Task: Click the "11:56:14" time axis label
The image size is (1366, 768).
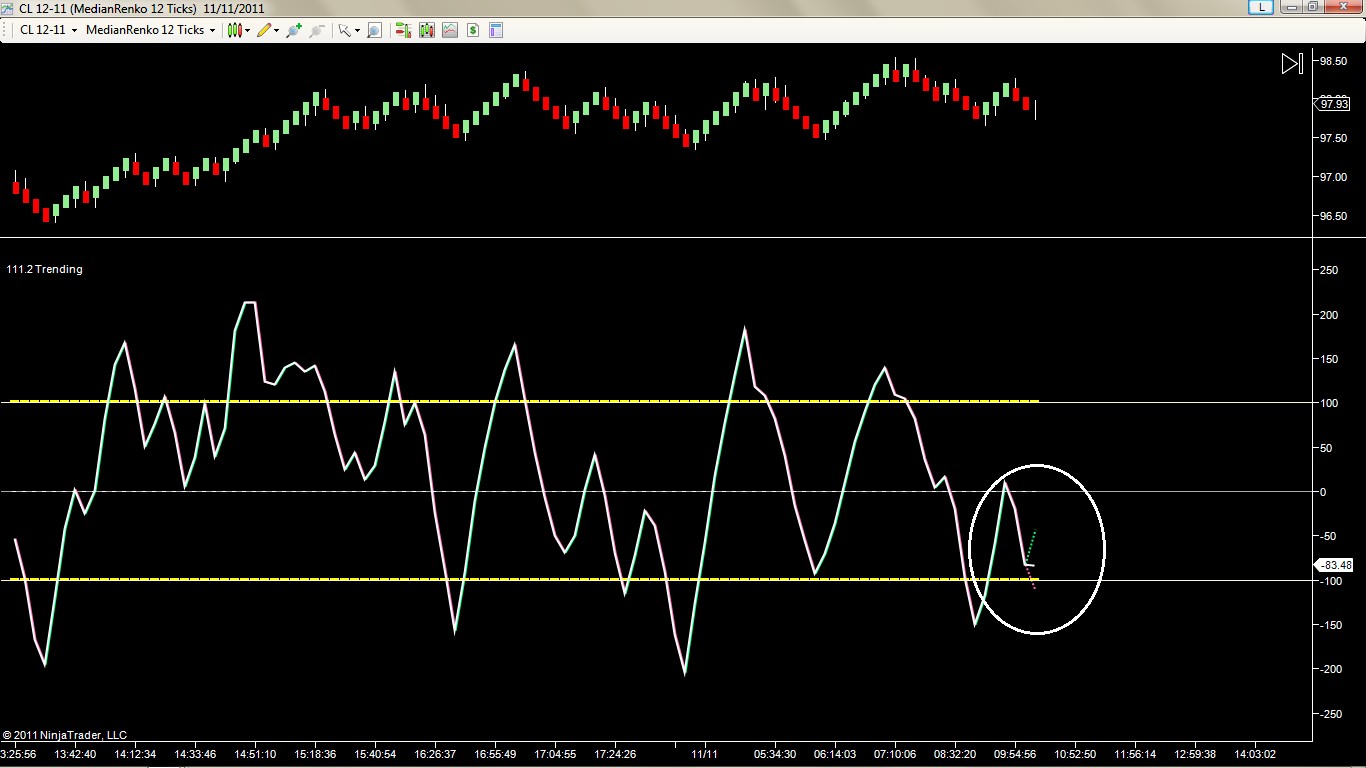Action: (x=1135, y=754)
